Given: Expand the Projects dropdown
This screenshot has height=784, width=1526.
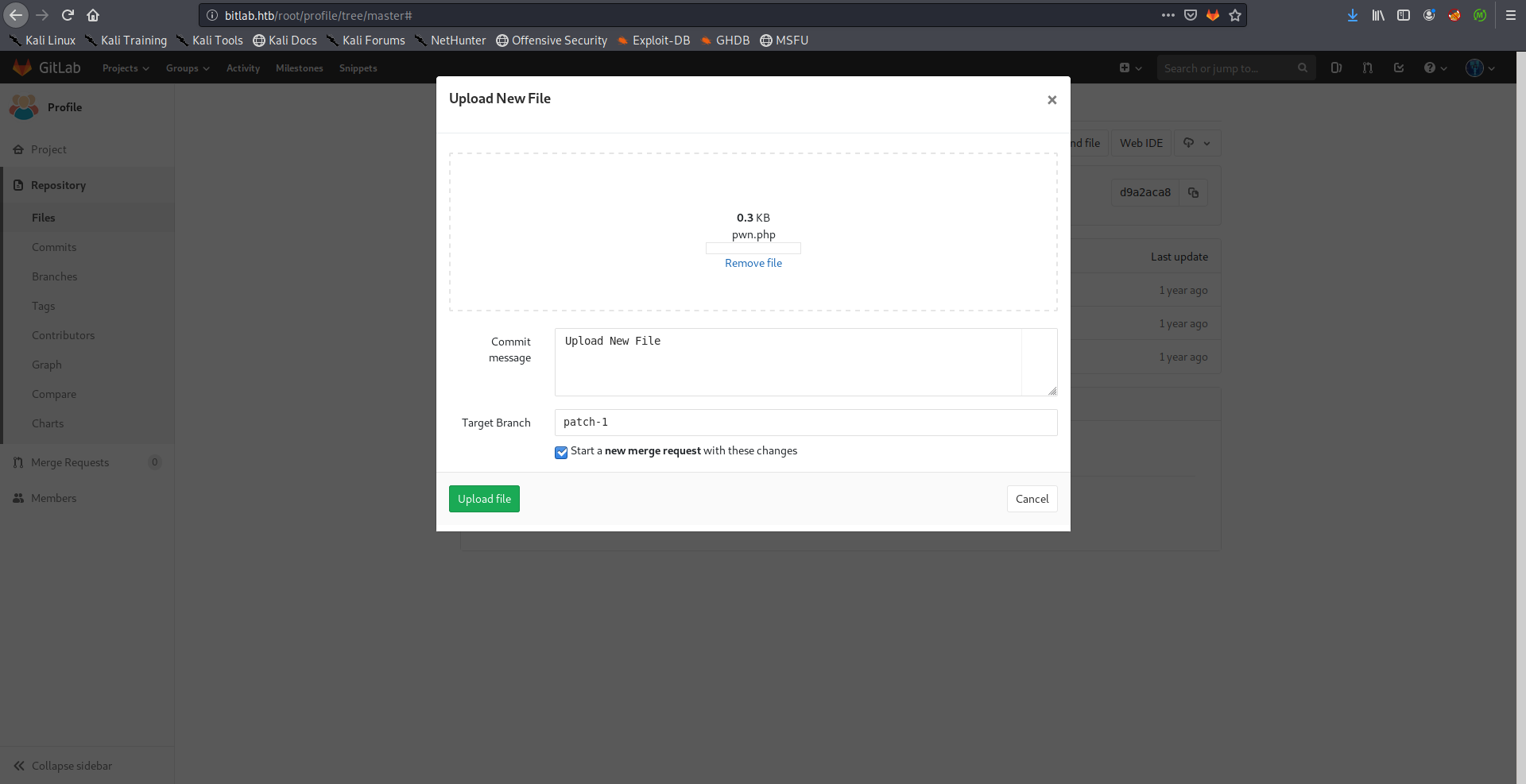Looking at the screenshot, I should tap(126, 68).
